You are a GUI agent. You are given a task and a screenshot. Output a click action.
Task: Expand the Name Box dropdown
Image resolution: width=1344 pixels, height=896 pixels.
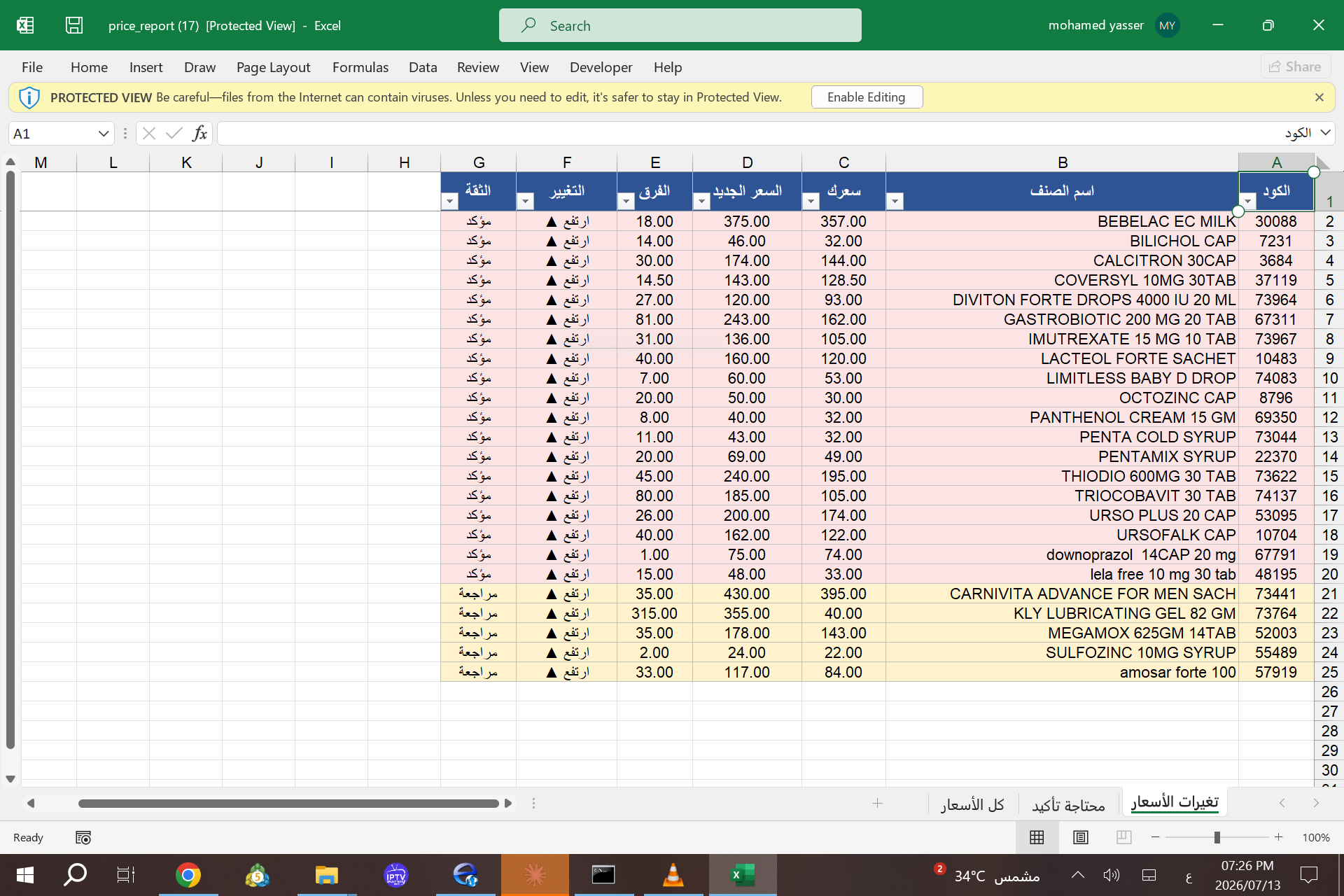tap(103, 133)
